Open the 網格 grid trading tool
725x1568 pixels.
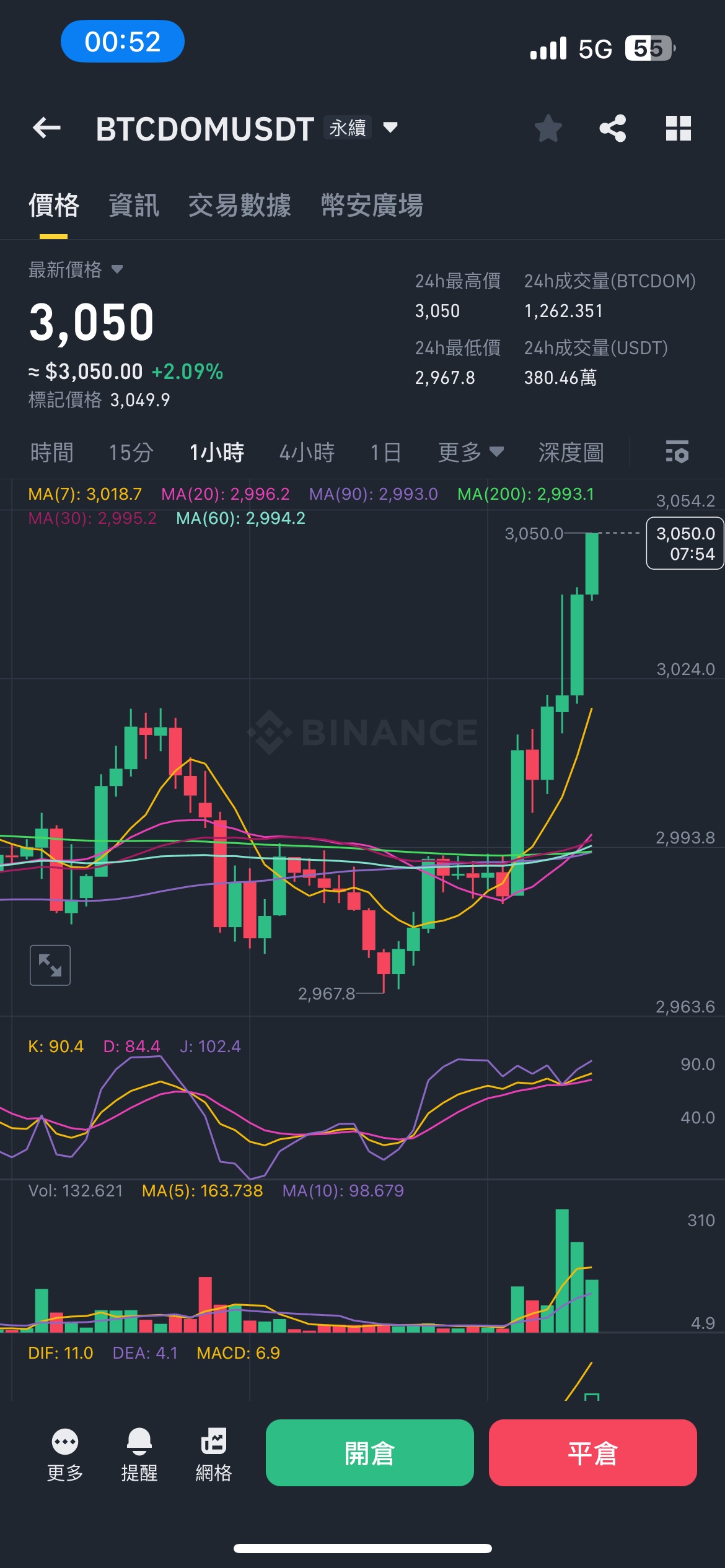[x=214, y=1454]
